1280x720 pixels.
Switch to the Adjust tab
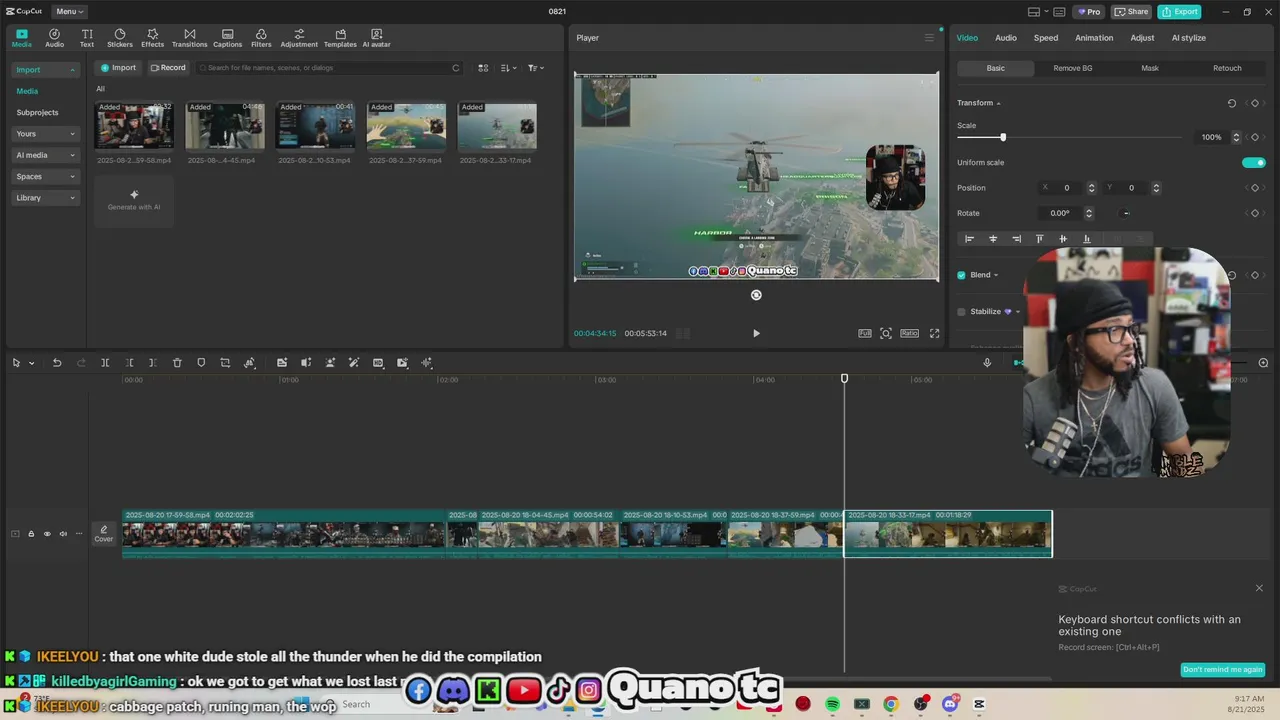click(x=1142, y=38)
